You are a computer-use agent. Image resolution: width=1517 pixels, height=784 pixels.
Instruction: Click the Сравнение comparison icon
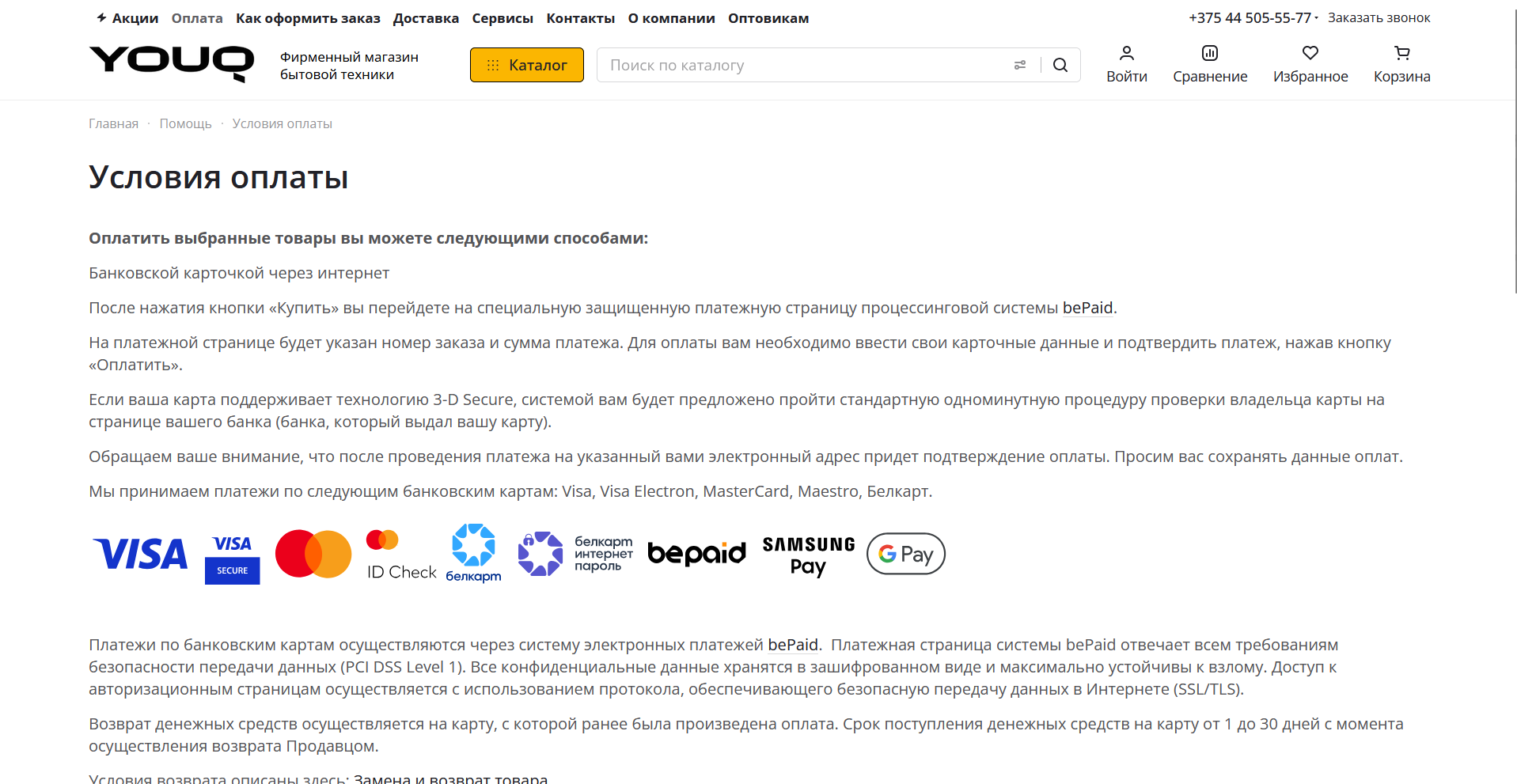pos(1209,64)
